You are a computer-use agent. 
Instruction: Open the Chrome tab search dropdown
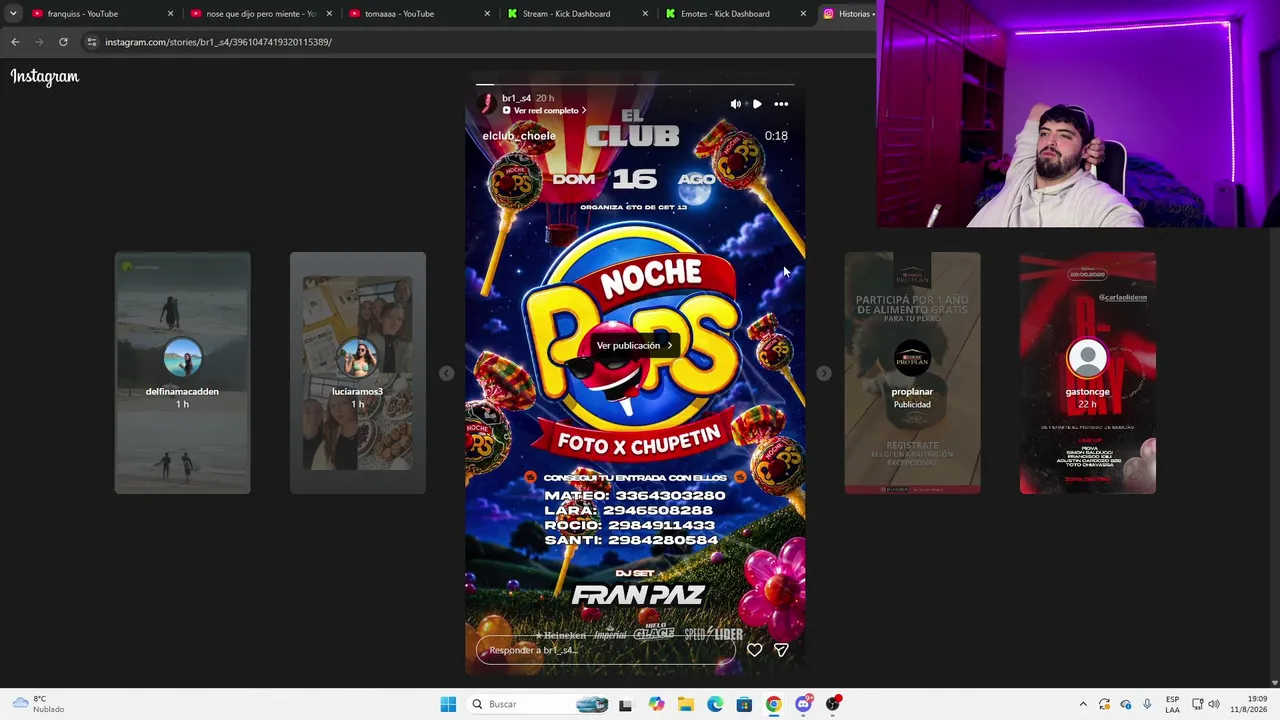(x=13, y=14)
